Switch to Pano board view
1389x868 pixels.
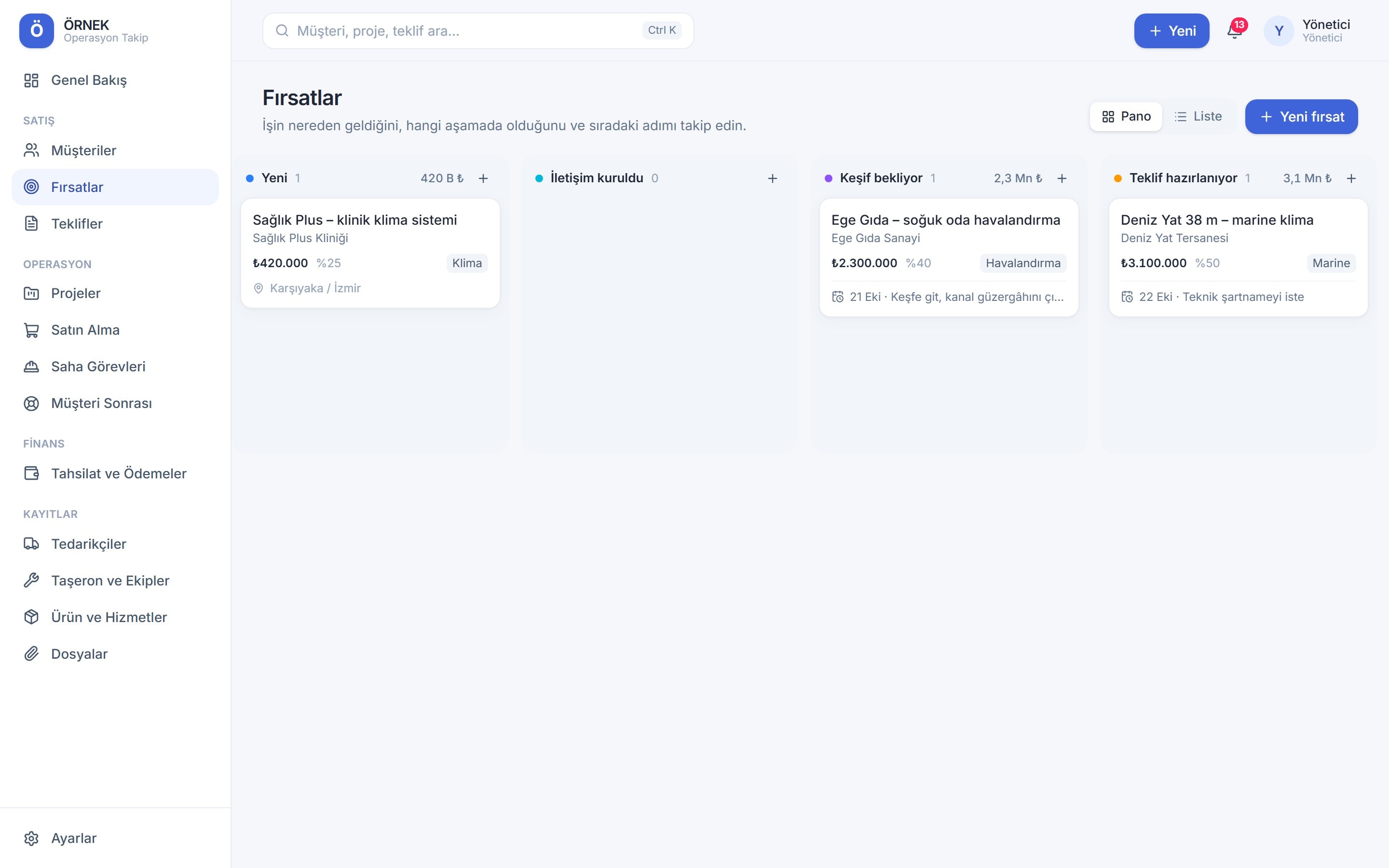point(1126,117)
